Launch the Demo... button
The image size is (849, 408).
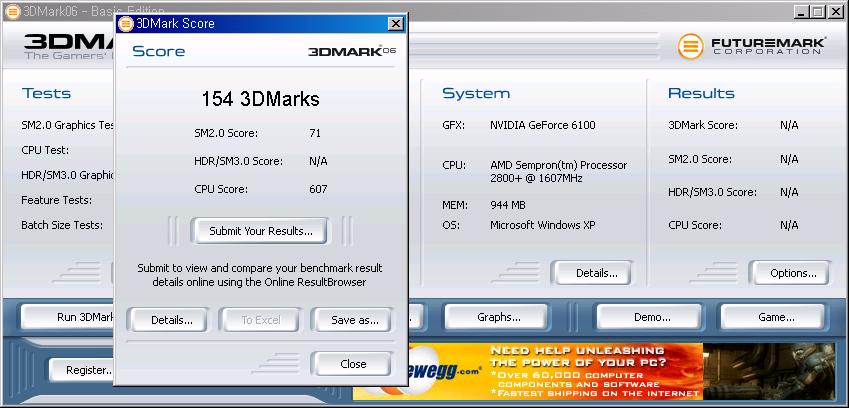coord(649,317)
